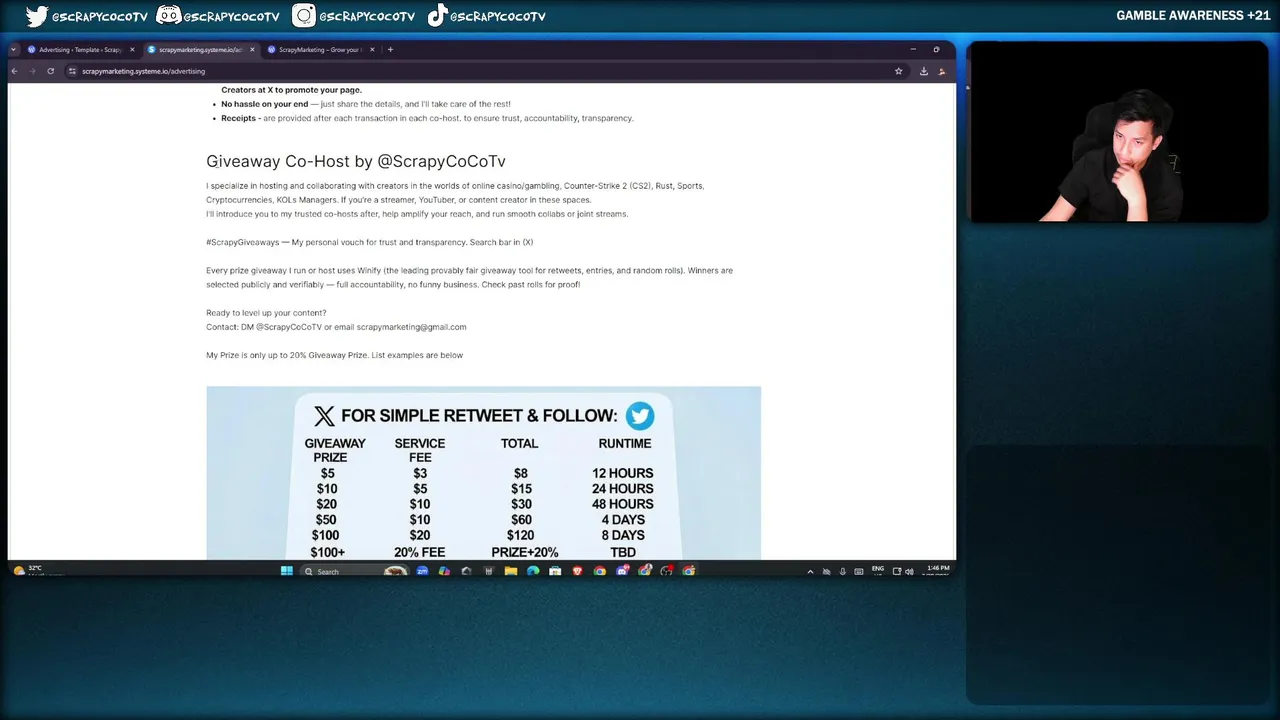Bookmark this page with the star icon

coord(899,71)
